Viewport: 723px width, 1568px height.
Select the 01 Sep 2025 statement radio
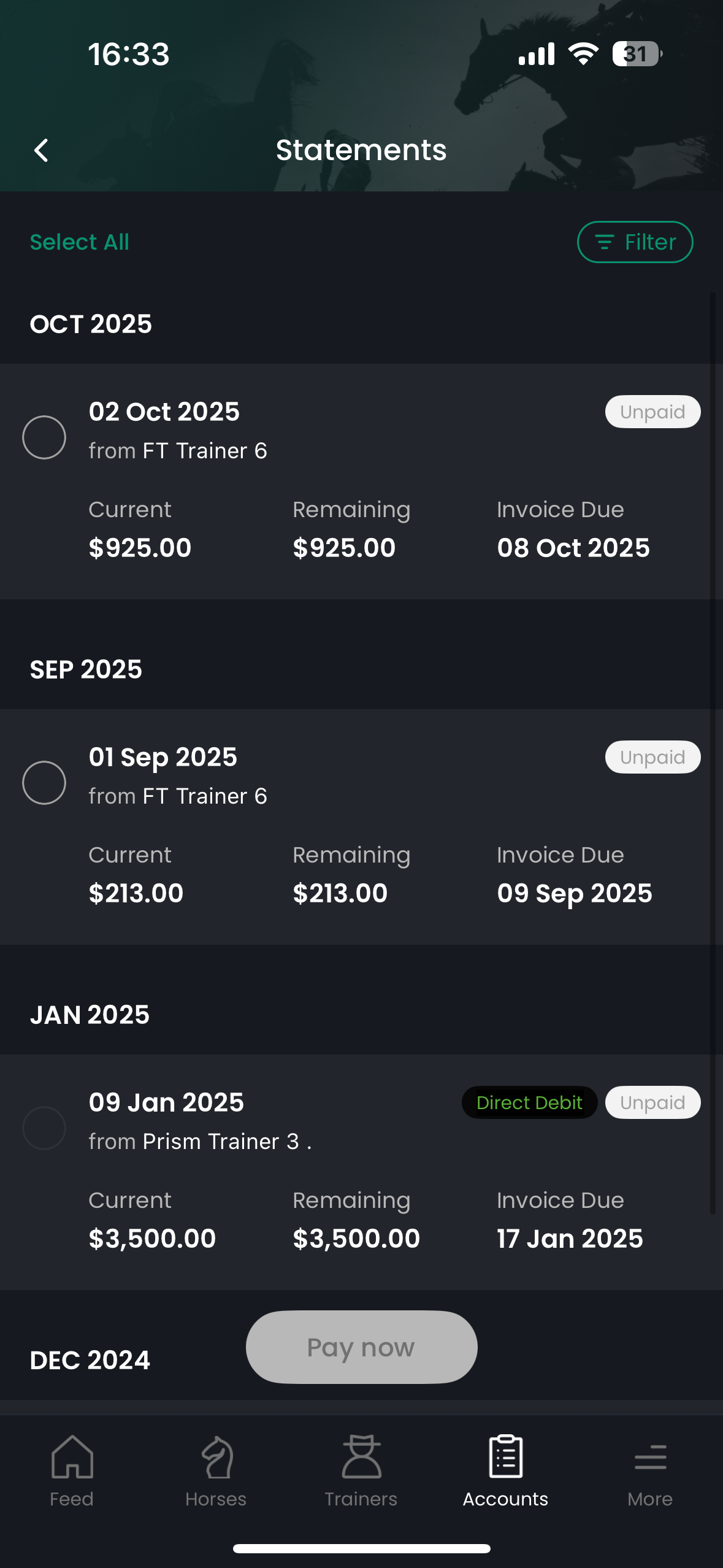[44, 783]
